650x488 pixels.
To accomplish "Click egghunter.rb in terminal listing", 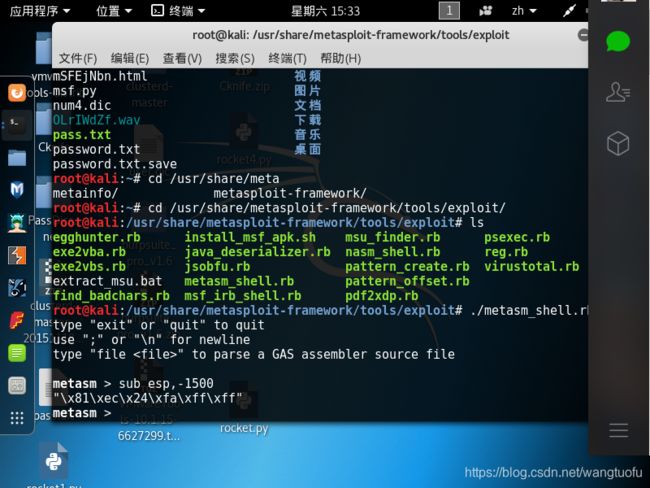I will coord(97,237).
